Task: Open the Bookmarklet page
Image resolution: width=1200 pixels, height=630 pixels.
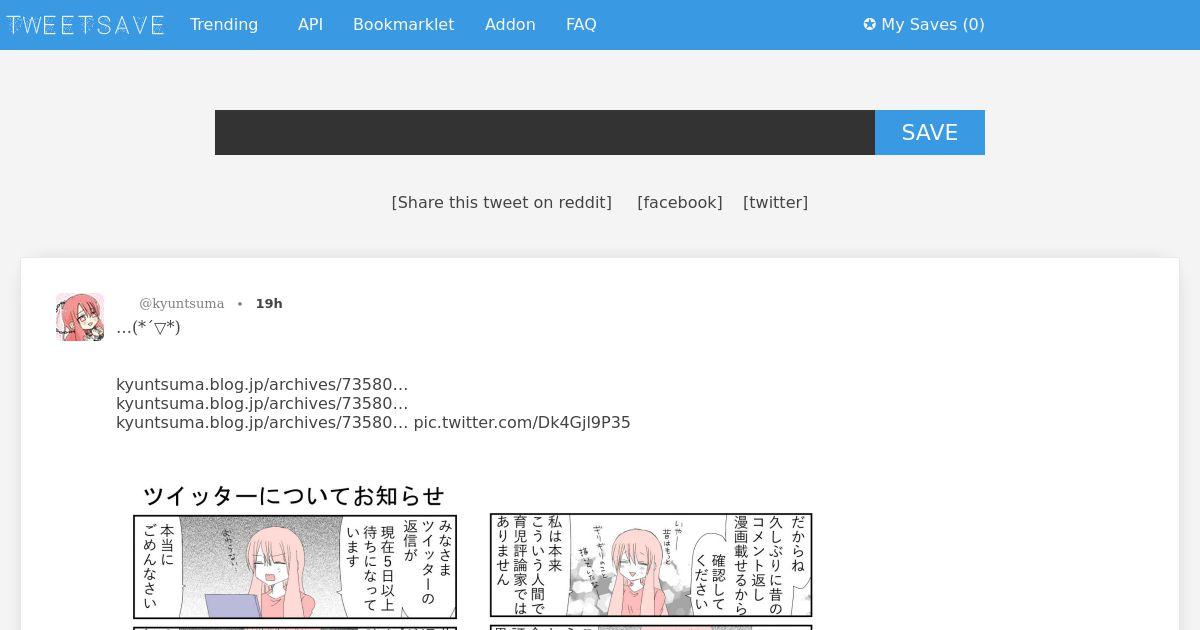Action: click(x=403, y=25)
